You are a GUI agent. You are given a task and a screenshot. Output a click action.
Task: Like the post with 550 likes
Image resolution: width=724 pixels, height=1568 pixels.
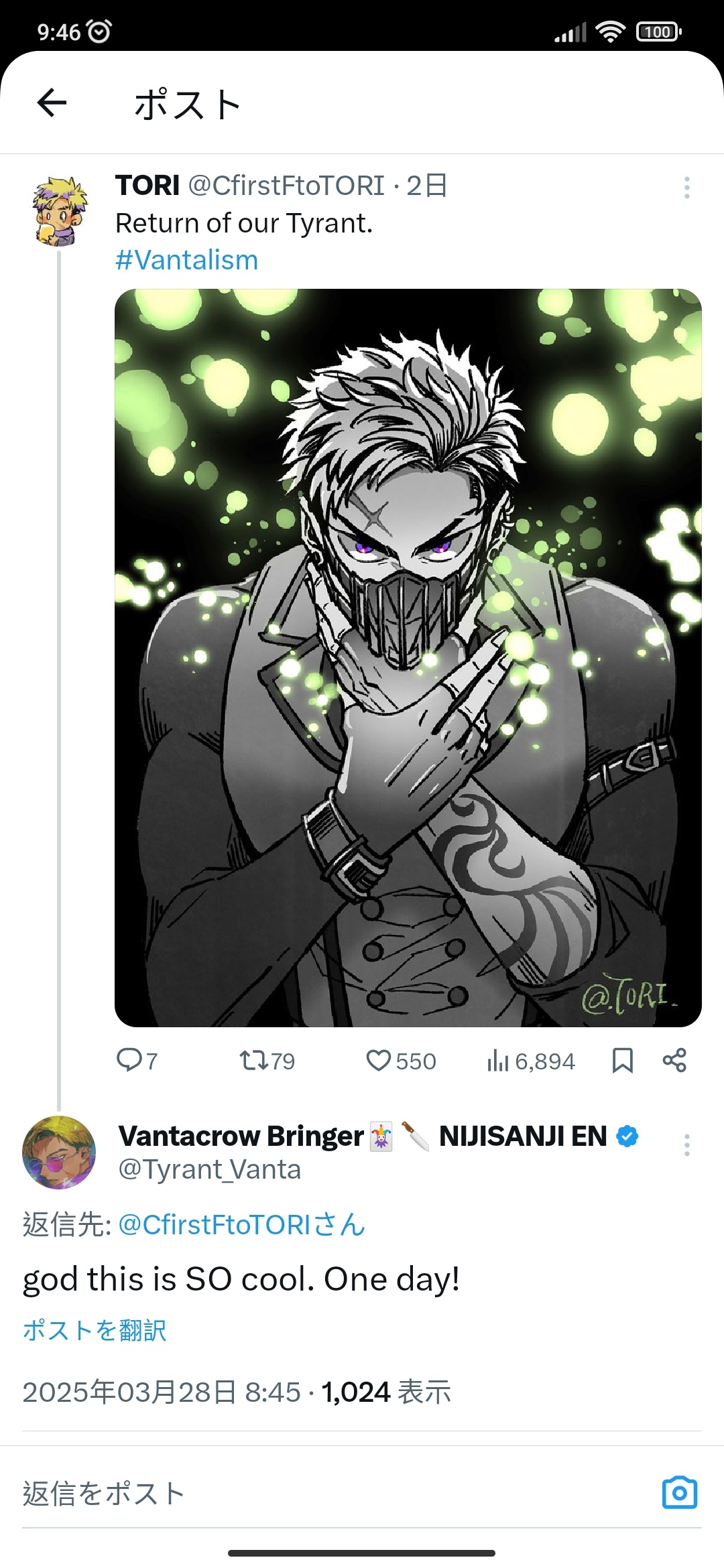tap(401, 1061)
